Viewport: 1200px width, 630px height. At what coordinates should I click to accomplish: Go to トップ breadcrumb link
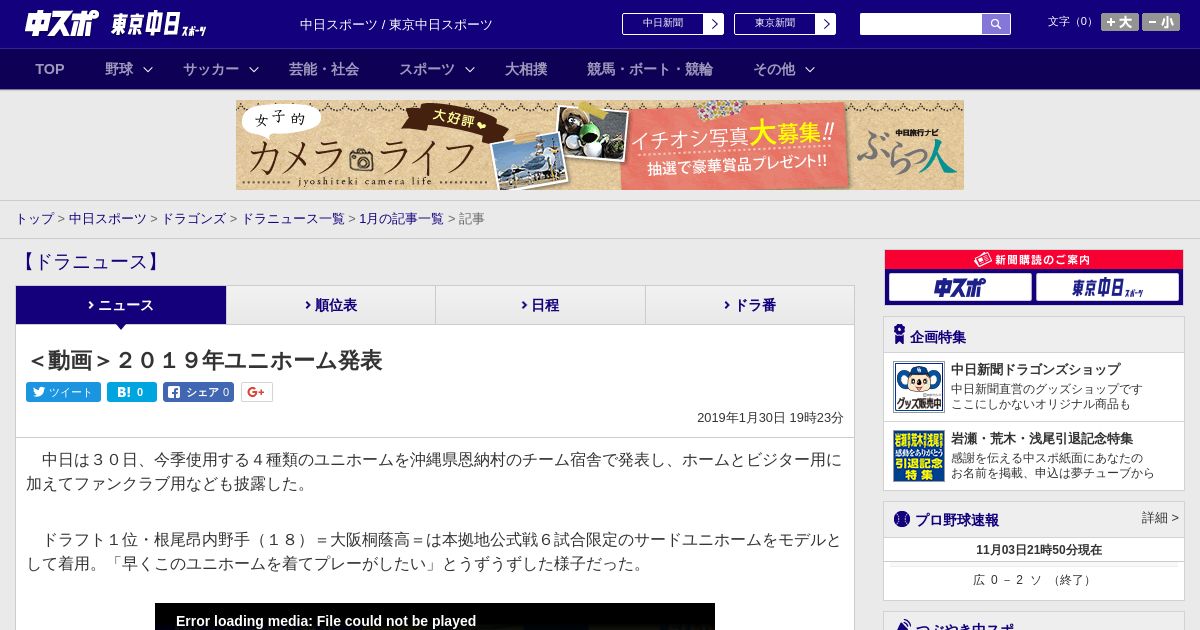click(x=34, y=219)
